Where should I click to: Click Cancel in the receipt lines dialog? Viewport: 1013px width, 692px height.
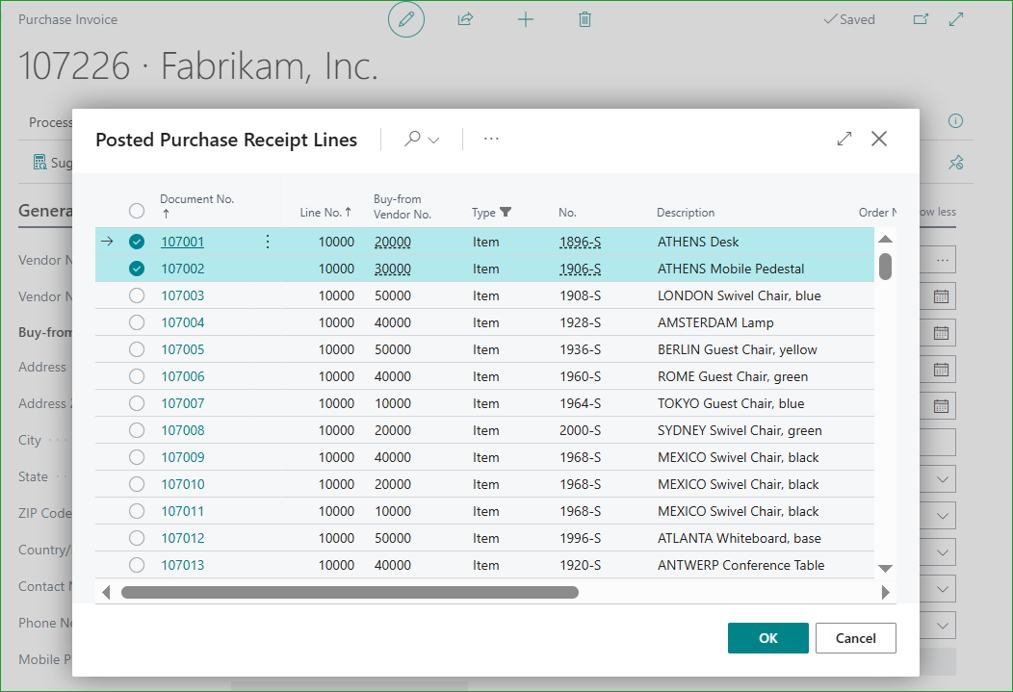pos(855,638)
